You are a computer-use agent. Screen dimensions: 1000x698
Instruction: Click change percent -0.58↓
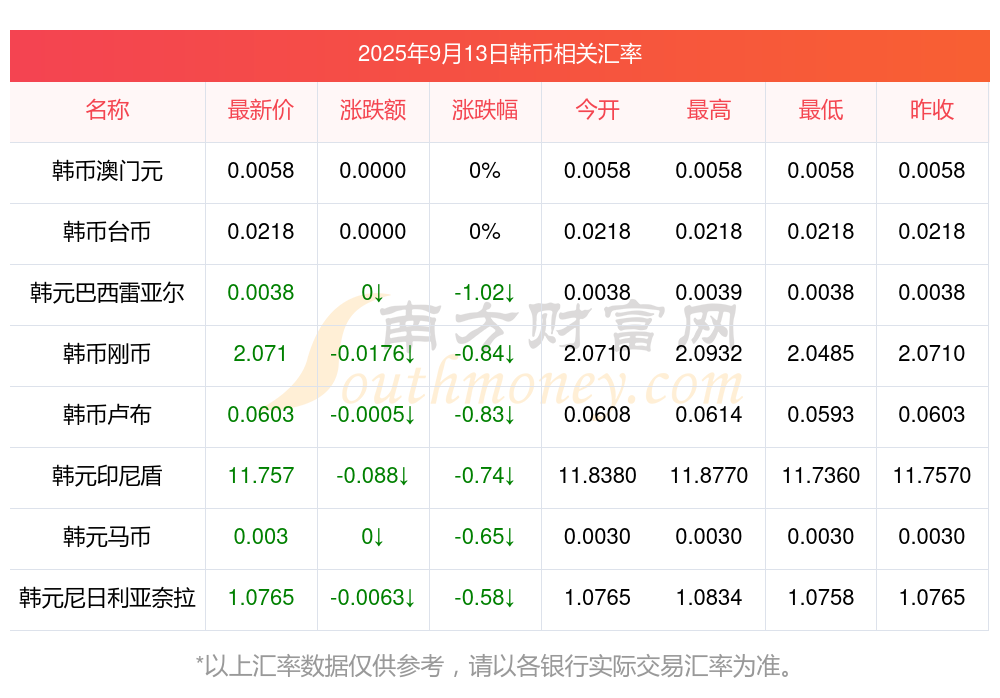485,598
